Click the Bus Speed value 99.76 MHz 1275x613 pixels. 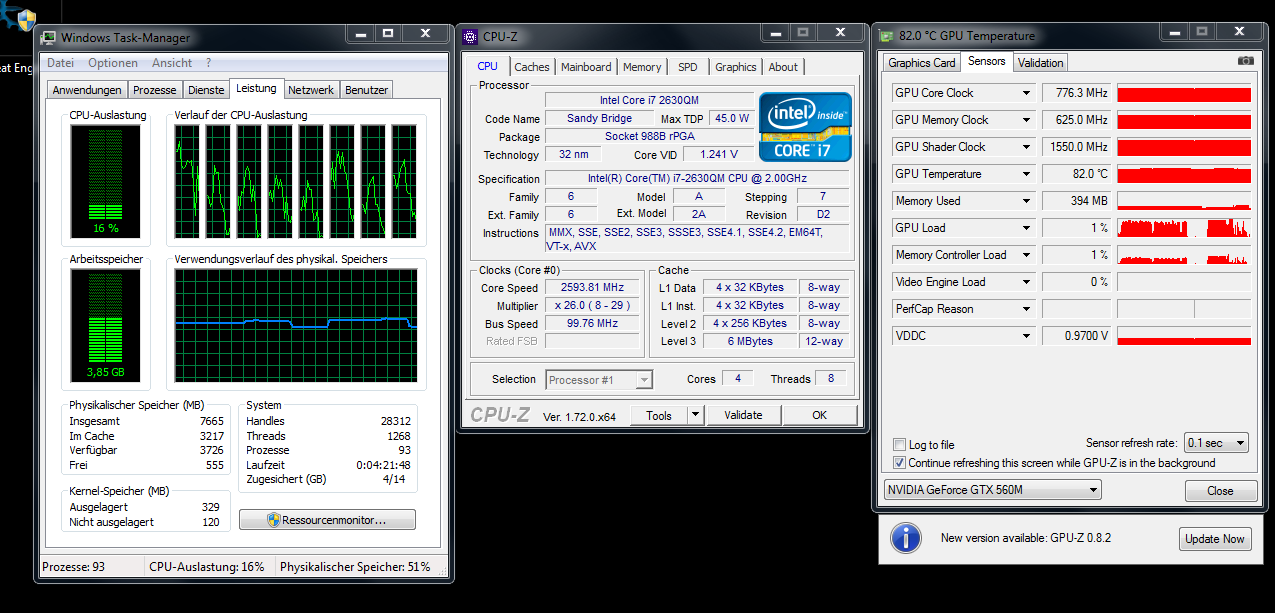(592, 324)
